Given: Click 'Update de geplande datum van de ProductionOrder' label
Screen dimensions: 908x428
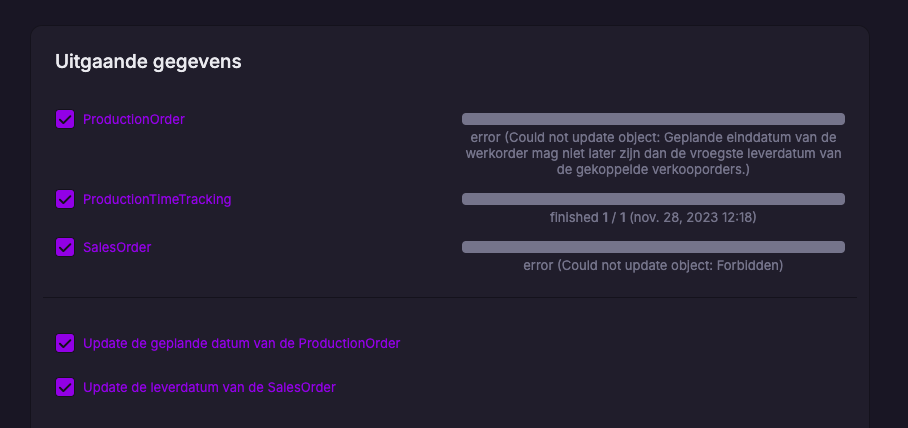Looking at the screenshot, I should [241, 343].
